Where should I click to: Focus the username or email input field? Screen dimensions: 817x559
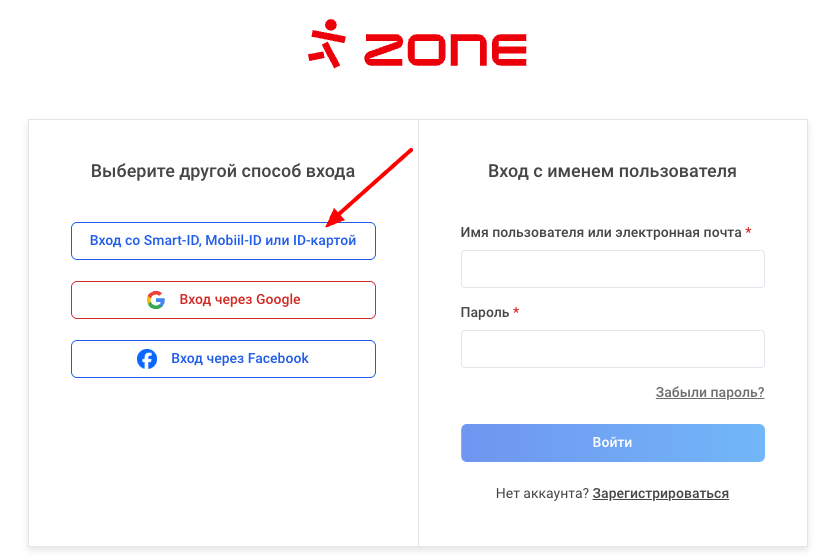pos(613,269)
